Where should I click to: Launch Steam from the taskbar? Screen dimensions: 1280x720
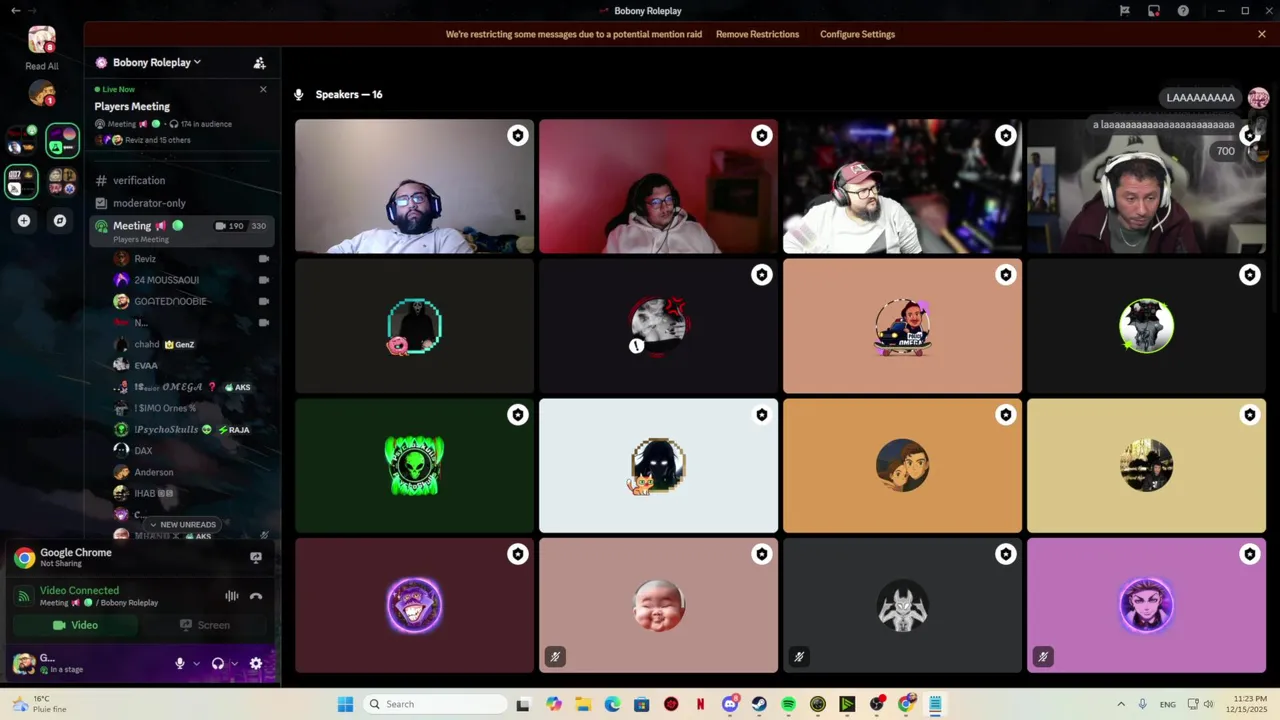759,704
